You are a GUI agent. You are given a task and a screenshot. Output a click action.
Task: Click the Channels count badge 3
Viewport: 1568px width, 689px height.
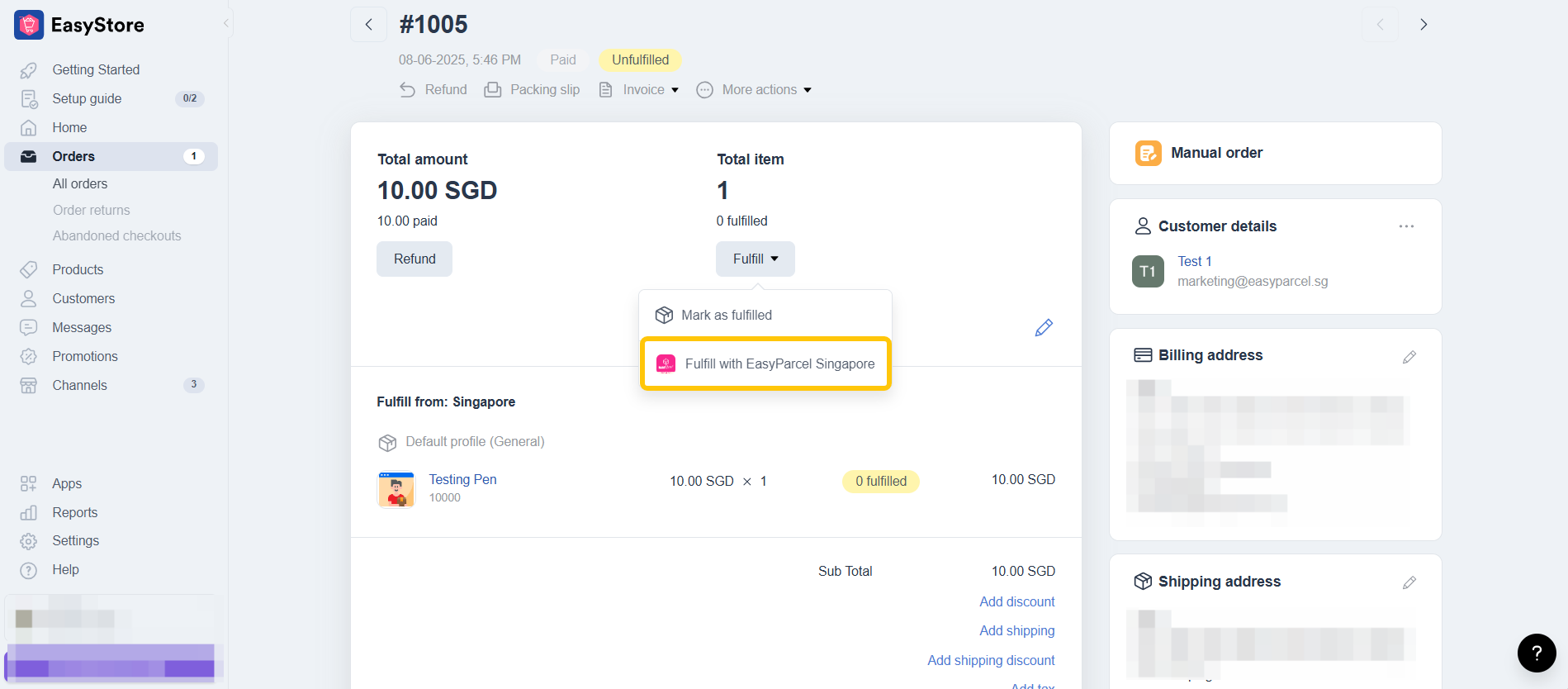tap(194, 384)
